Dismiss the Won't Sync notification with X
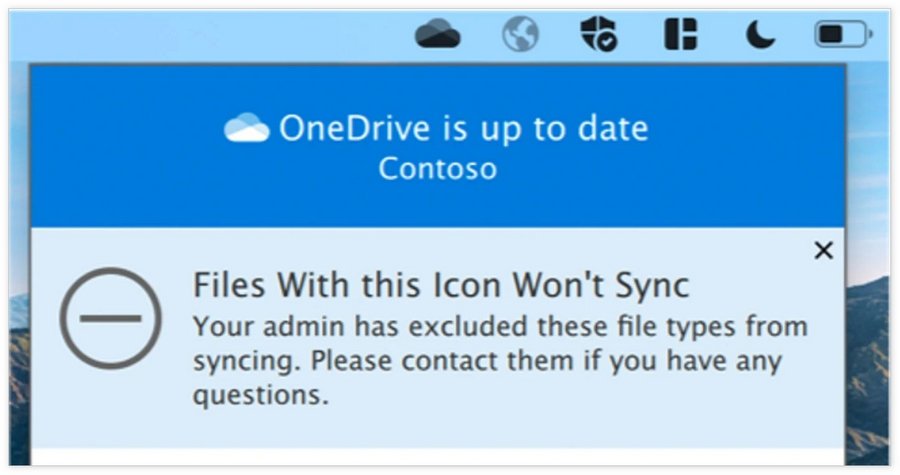900x475 pixels. (823, 251)
